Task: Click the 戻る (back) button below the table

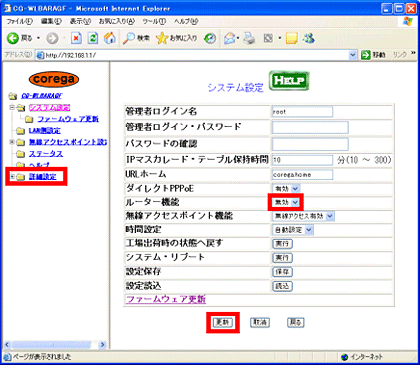Action: (x=296, y=322)
